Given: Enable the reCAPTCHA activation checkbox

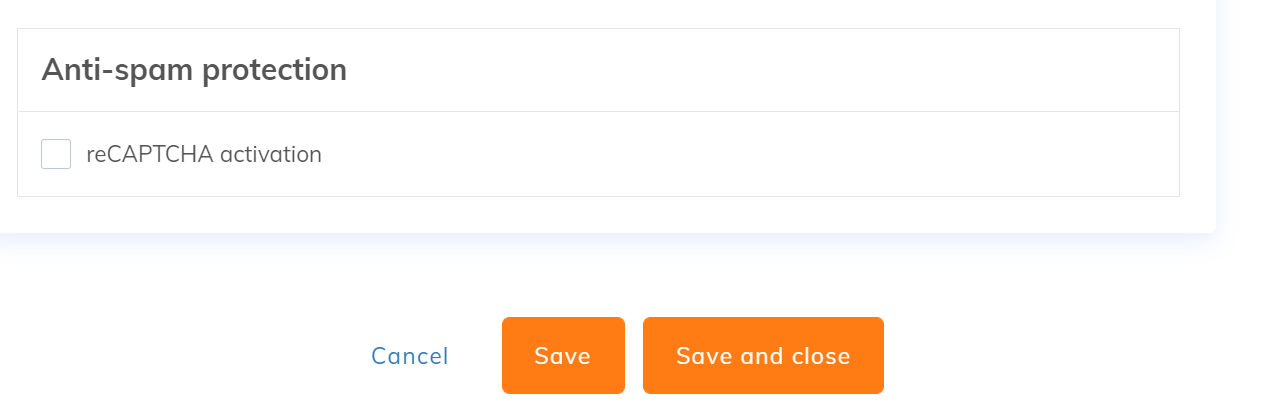Looking at the screenshot, I should (x=56, y=154).
